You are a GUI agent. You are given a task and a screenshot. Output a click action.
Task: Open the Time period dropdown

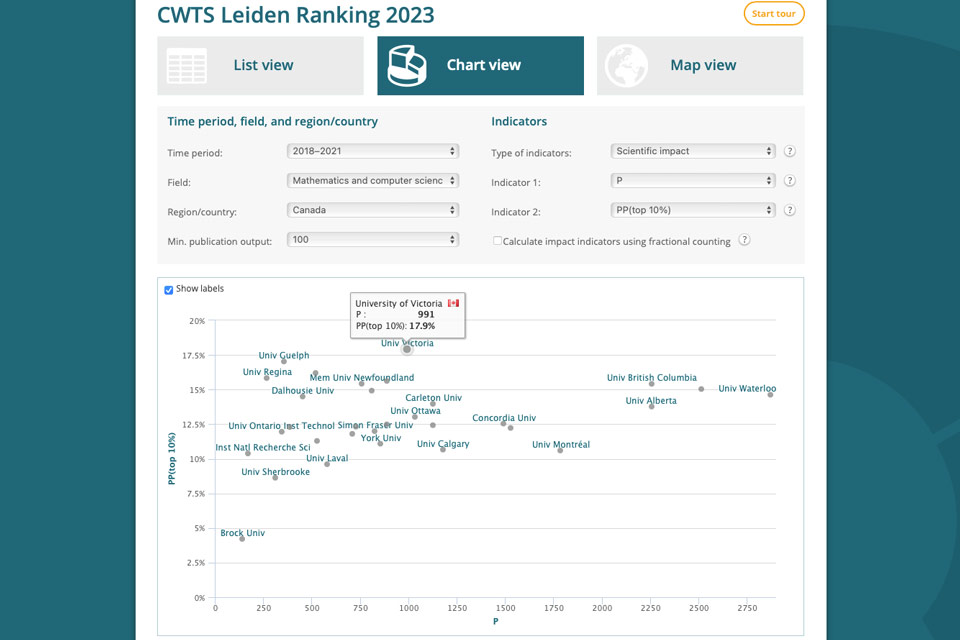coord(373,151)
